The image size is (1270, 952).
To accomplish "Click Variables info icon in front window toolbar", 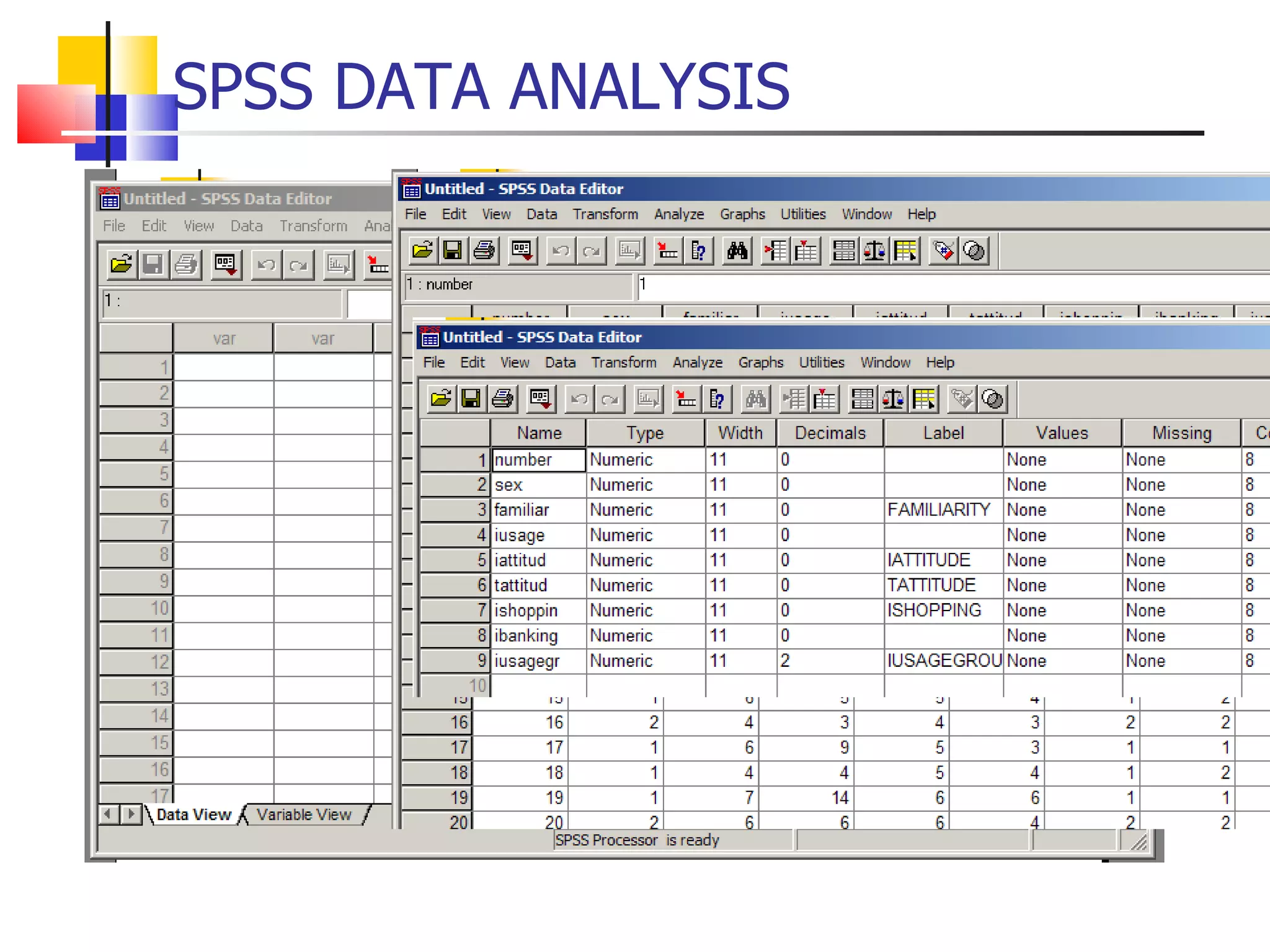I will click(717, 399).
